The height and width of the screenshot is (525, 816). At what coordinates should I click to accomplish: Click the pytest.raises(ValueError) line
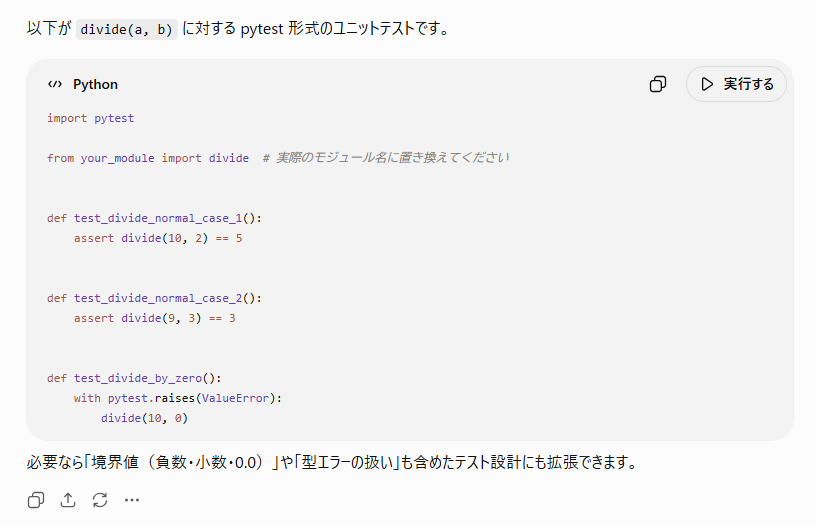tap(177, 398)
